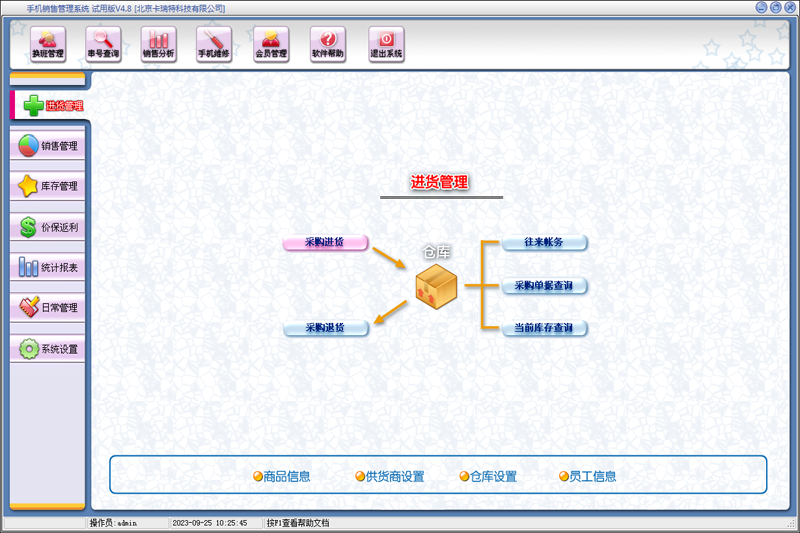Click the 采购单据查询 button
This screenshot has height=533, width=800.
pyautogui.click(x=544, y=286)
